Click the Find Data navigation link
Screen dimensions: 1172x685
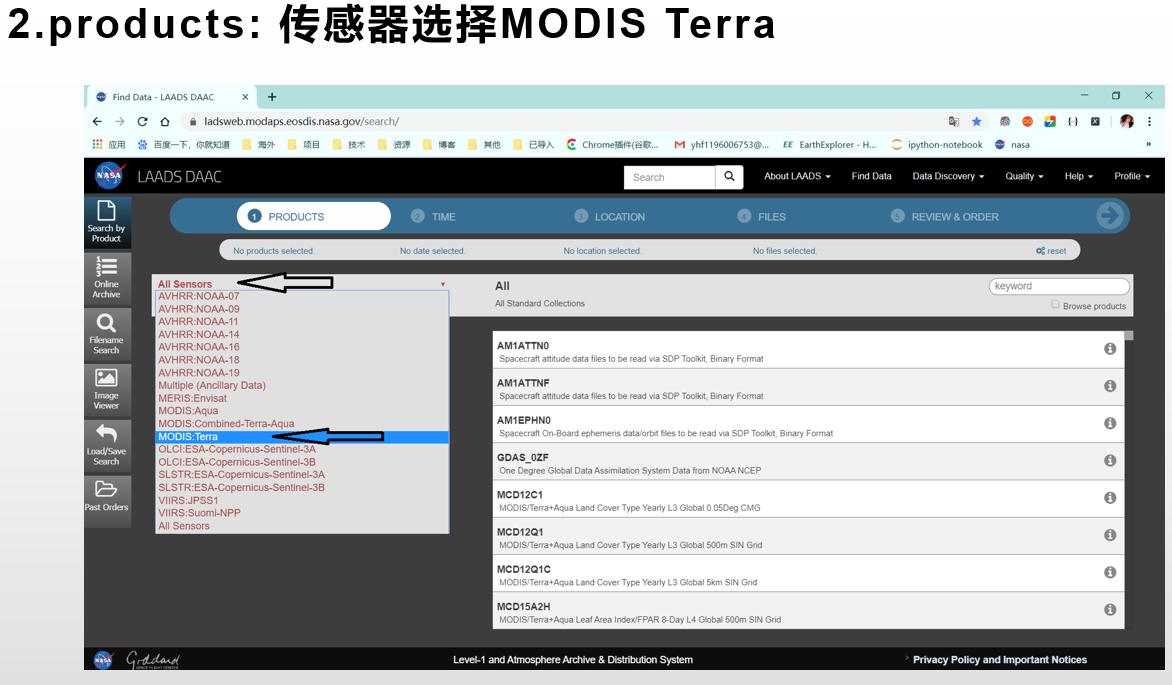(871, 176)
